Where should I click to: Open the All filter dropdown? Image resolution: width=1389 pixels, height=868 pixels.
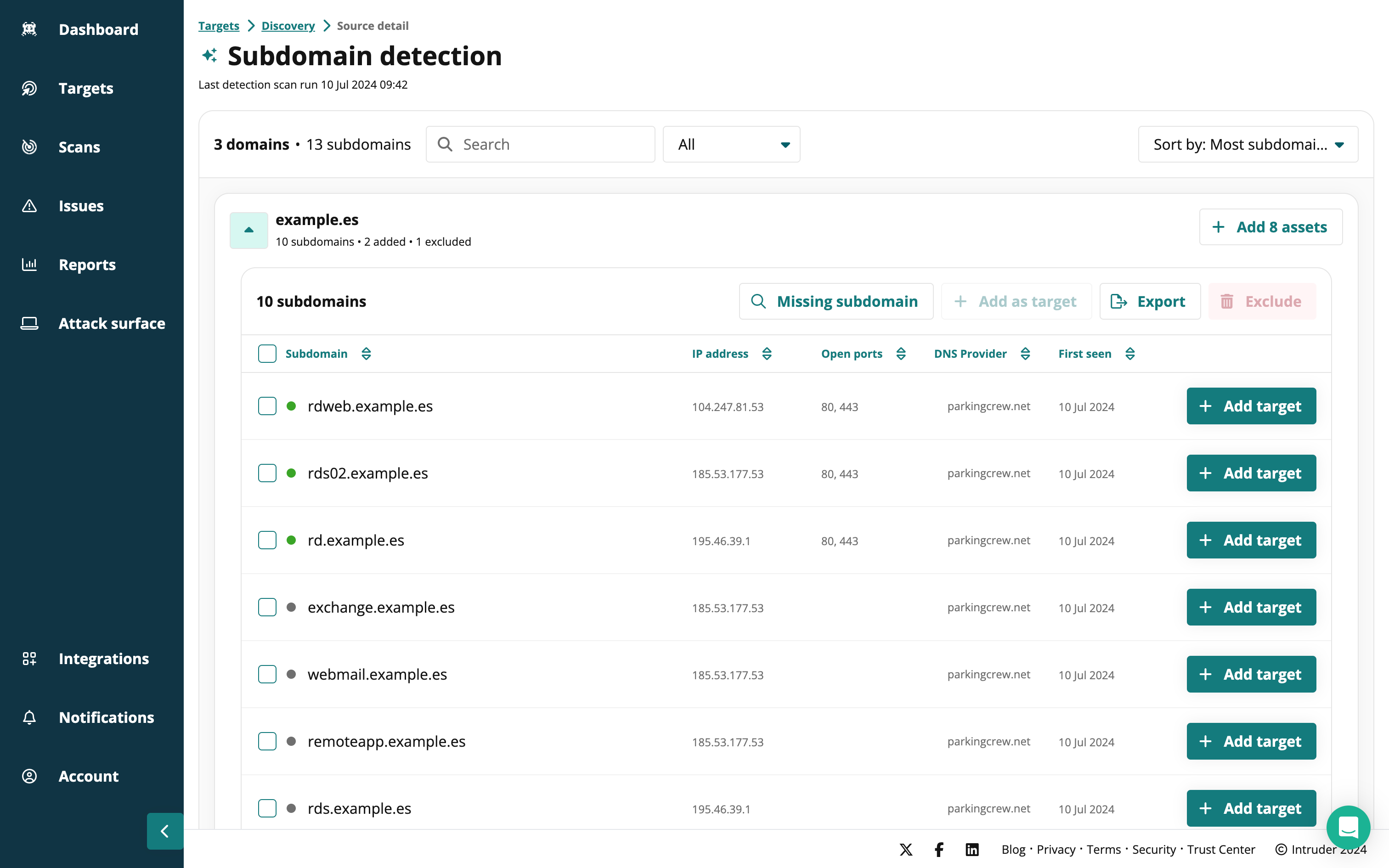pos(731,144)
